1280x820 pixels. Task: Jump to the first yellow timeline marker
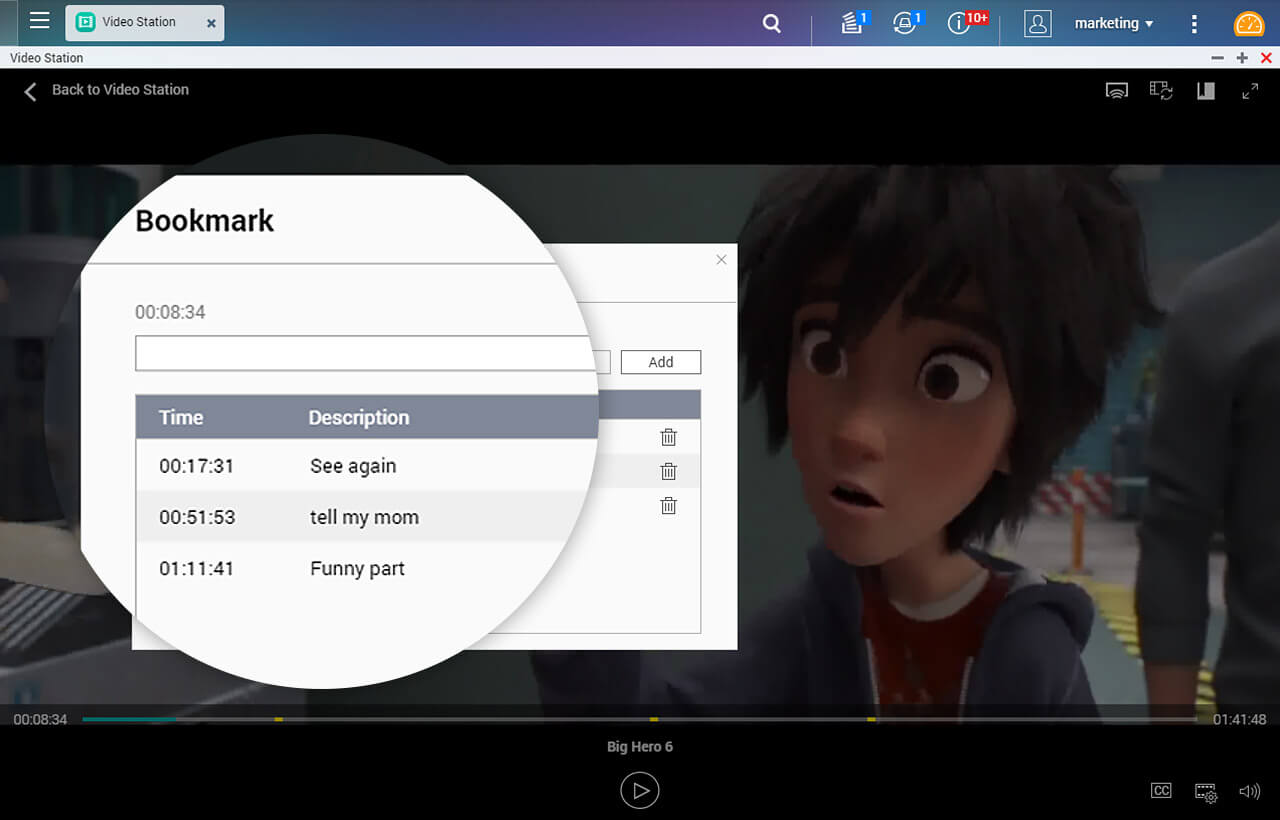click(x=279, y=719)
